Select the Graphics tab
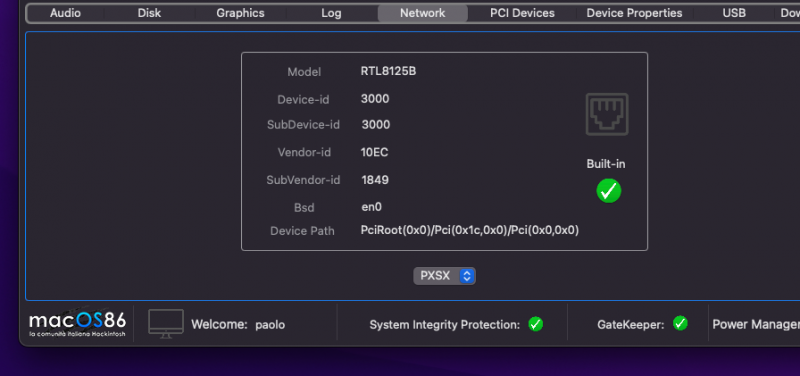 [240, 13]
